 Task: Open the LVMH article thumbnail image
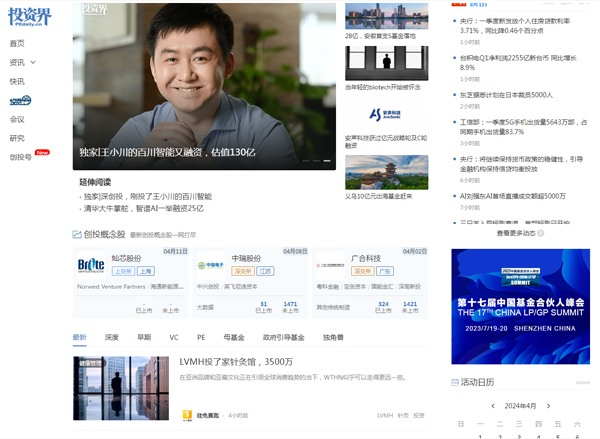pos(121,388)
